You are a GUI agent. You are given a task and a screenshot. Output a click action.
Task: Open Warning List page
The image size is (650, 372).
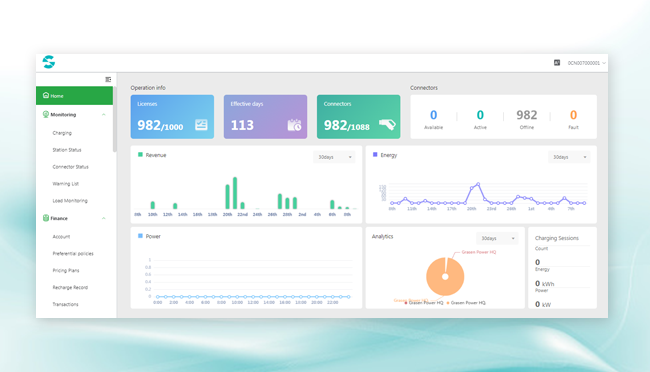click(65, 184)
